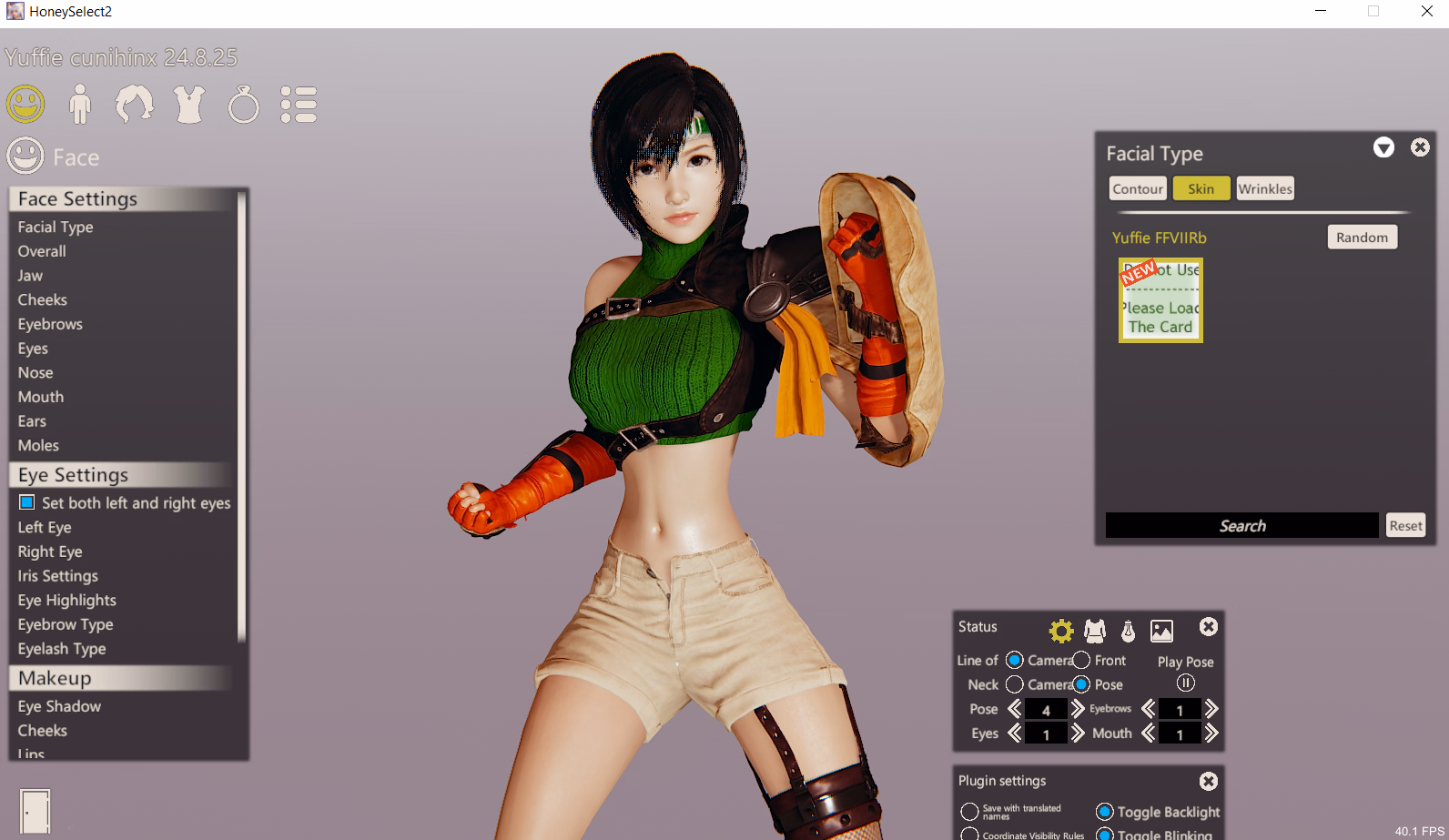Open the Clothing shirt category icon
Image resolution: width=1449 pixels, height=840 pixels.
pos(189,105)
